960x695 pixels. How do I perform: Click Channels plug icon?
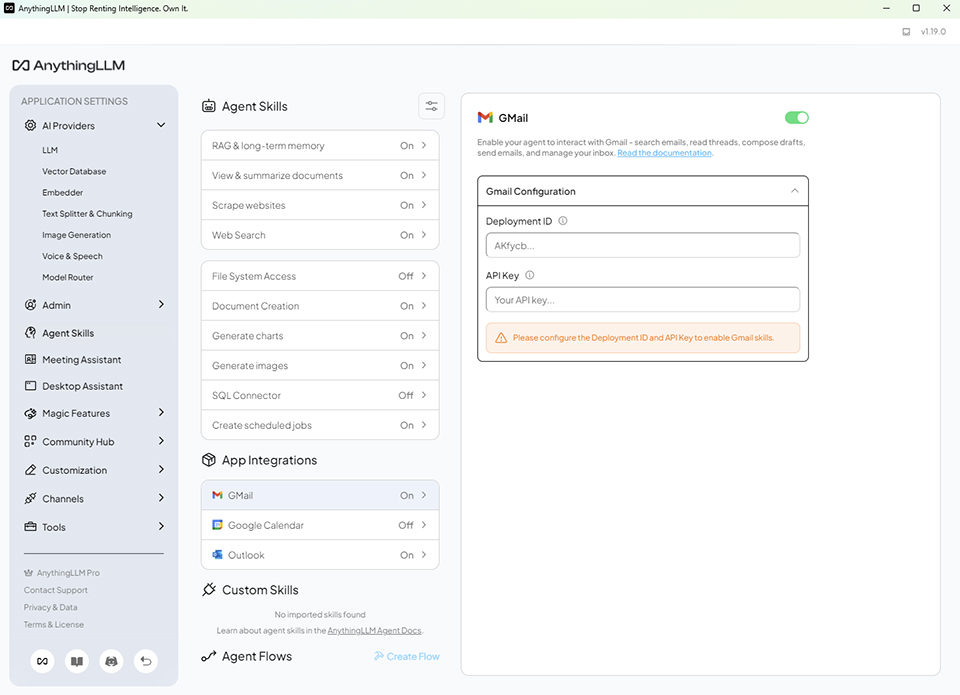(x=30, y=498)
